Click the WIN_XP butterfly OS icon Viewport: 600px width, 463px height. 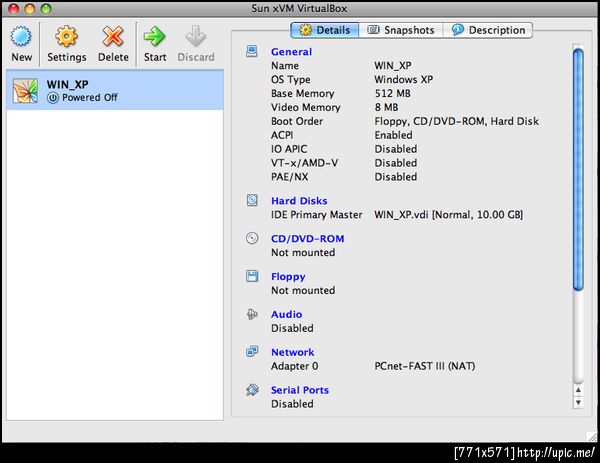pyautogui.click(x=25, y=91)
